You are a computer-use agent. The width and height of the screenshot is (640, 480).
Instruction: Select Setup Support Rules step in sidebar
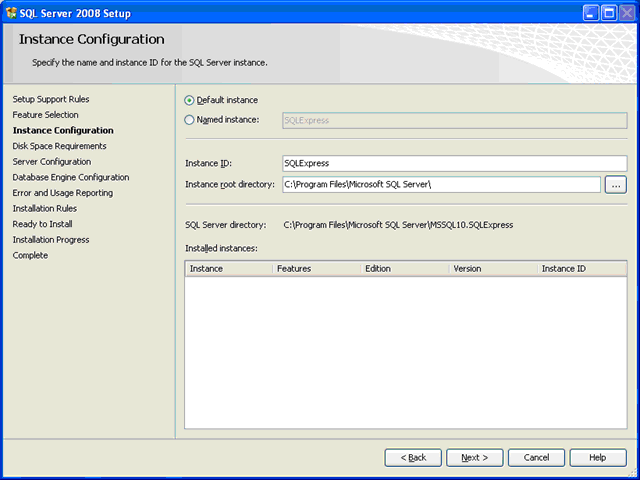pyautogui.click(x=51, y=99)
